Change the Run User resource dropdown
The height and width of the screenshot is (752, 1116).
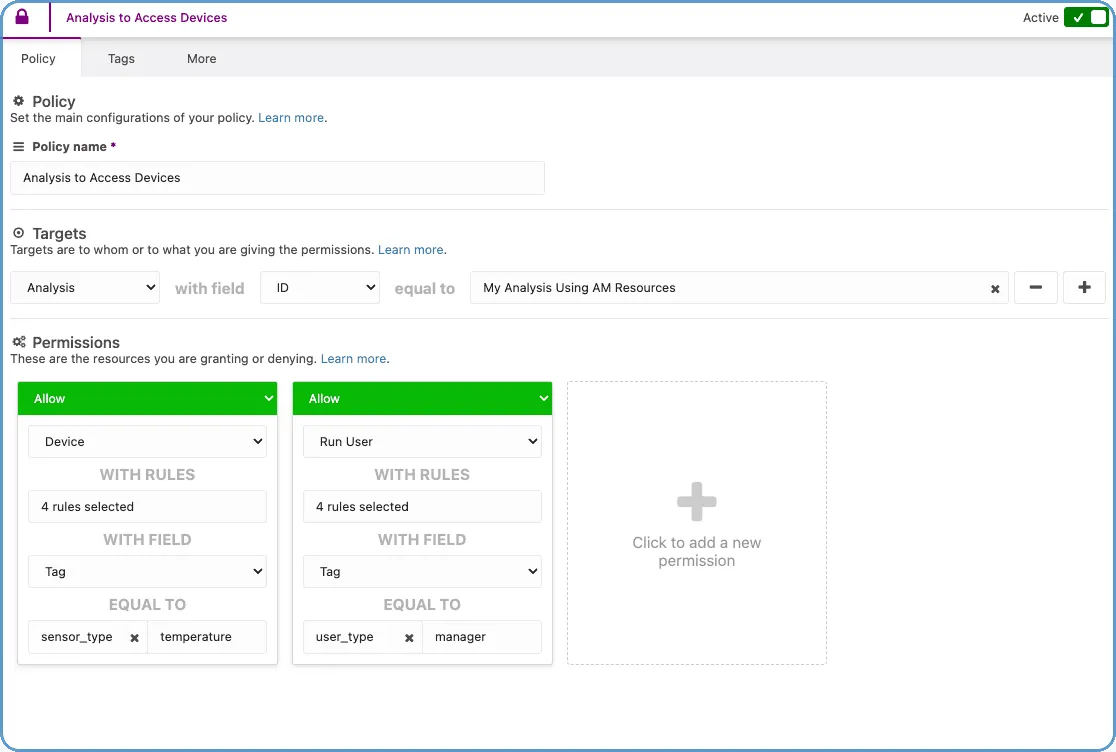tap(422, 442)
